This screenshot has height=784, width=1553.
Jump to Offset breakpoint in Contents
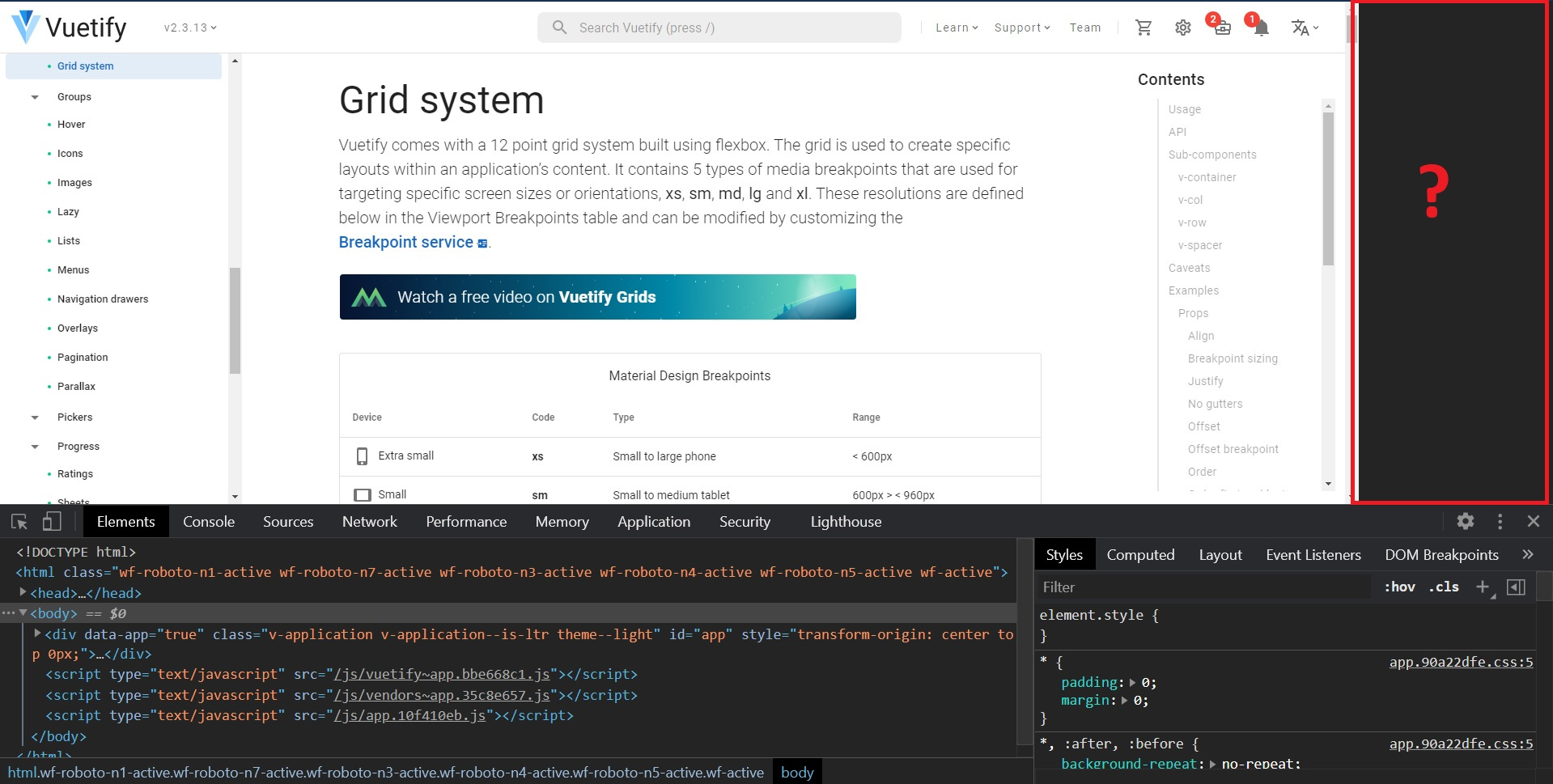[1233, 449]
